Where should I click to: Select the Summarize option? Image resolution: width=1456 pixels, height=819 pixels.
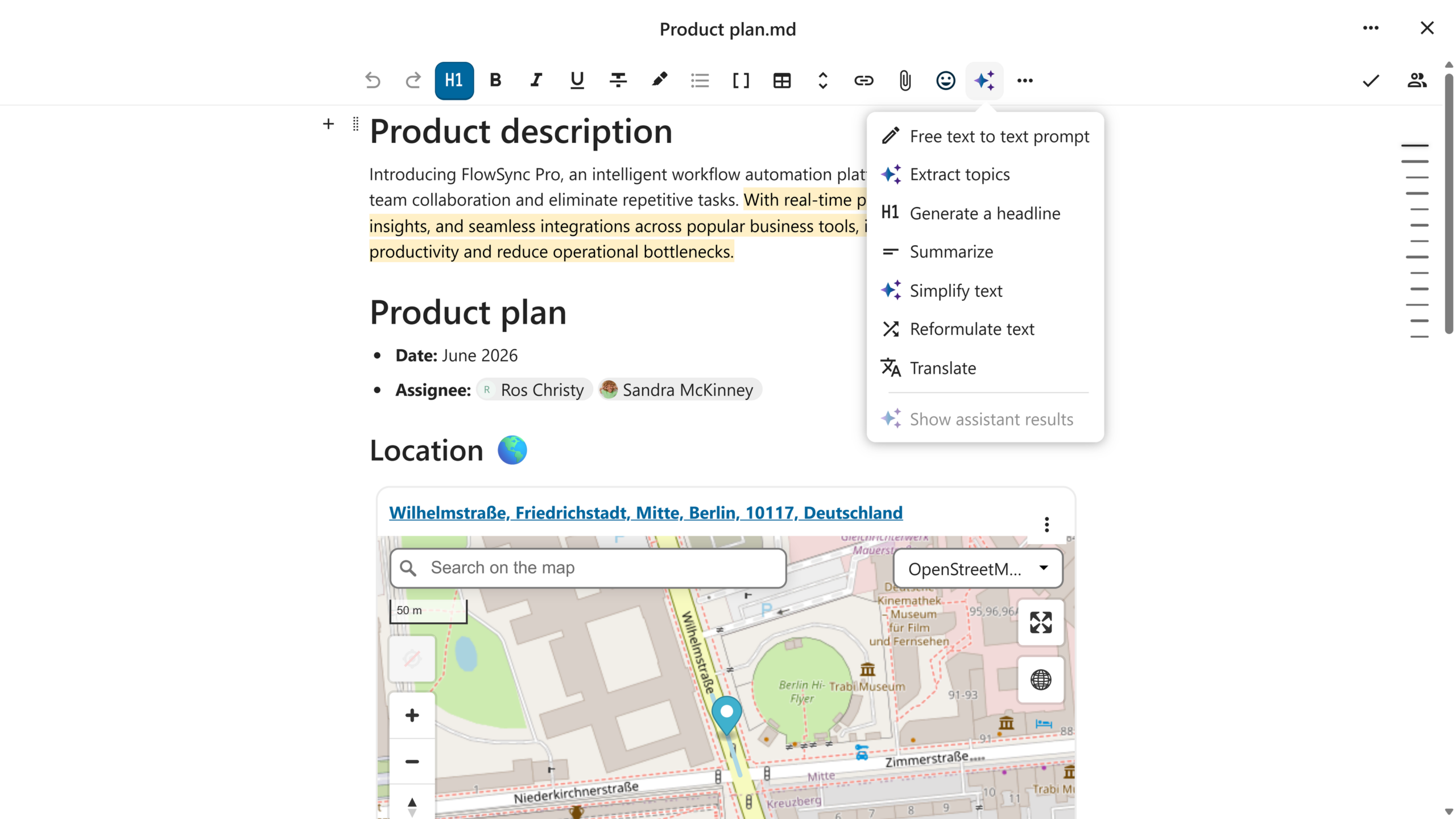985,251
